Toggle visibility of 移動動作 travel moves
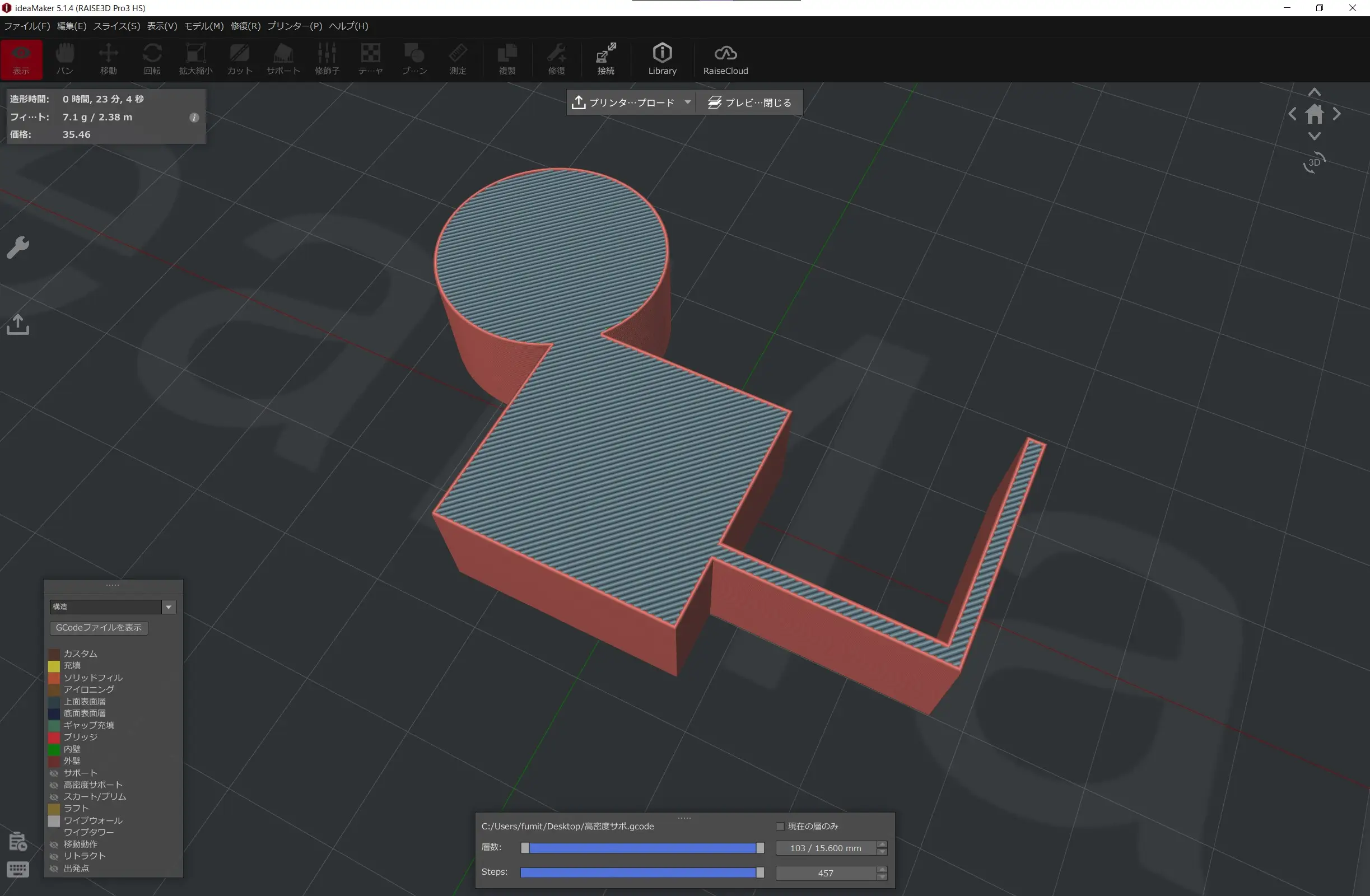 click(x=54, y=844)
